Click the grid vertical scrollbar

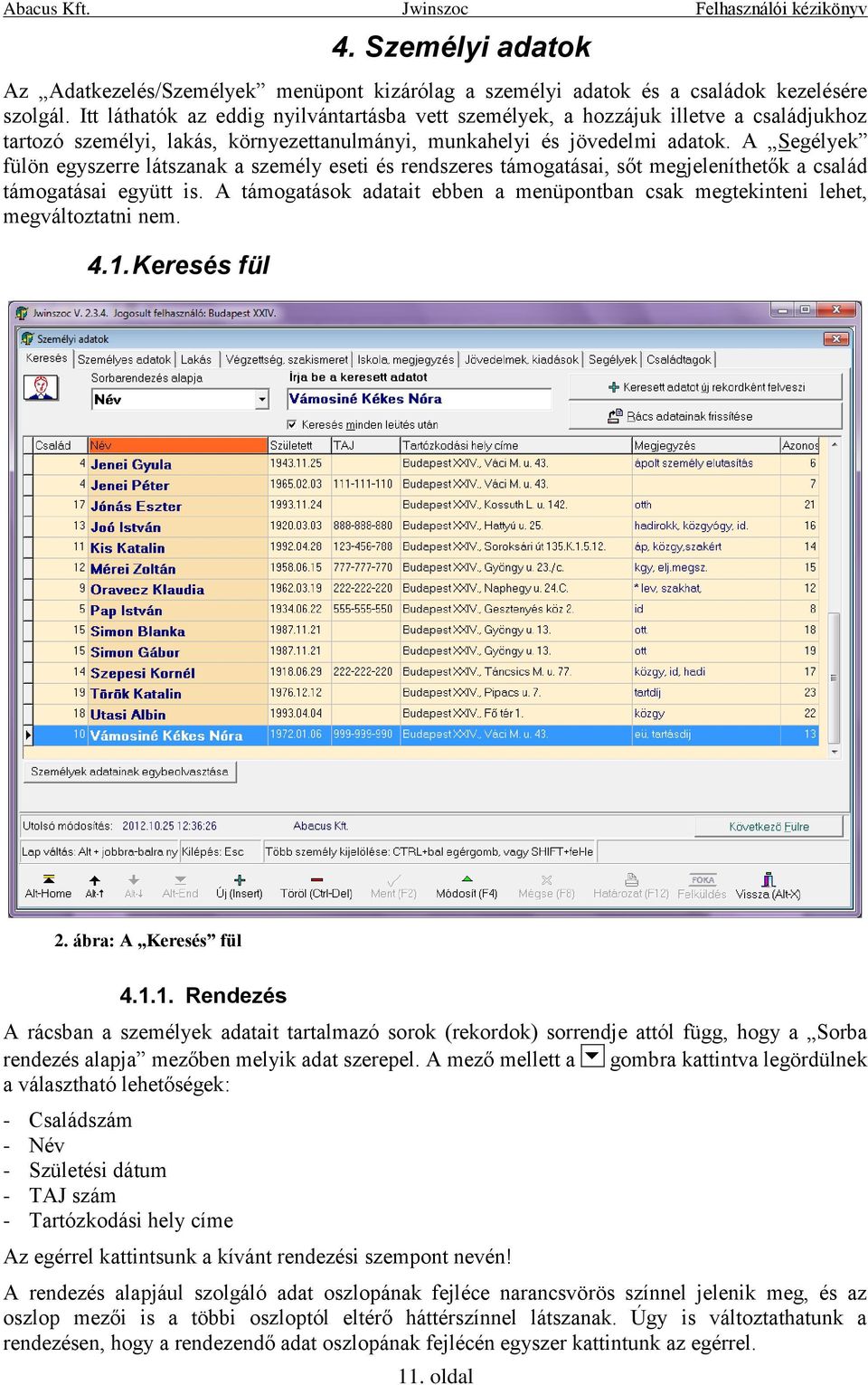click(x=835, y=599)
